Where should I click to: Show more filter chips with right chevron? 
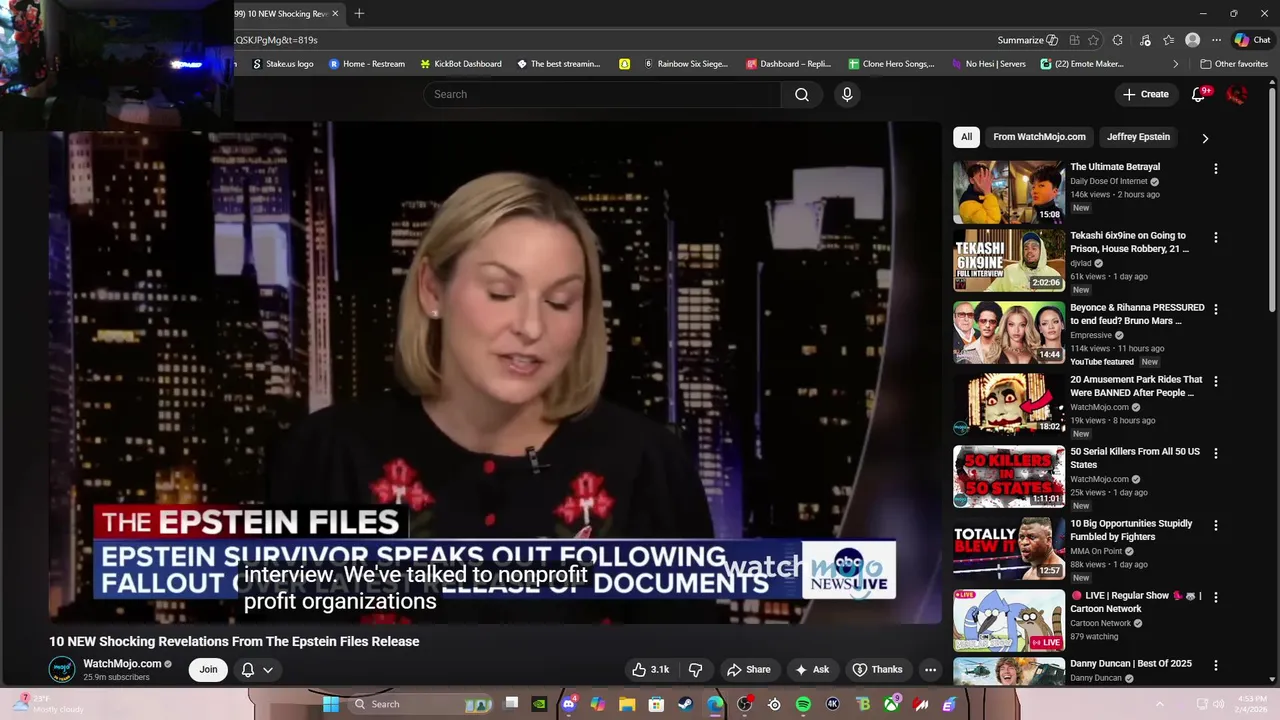pyautogui.click(x=1205, y=138)
